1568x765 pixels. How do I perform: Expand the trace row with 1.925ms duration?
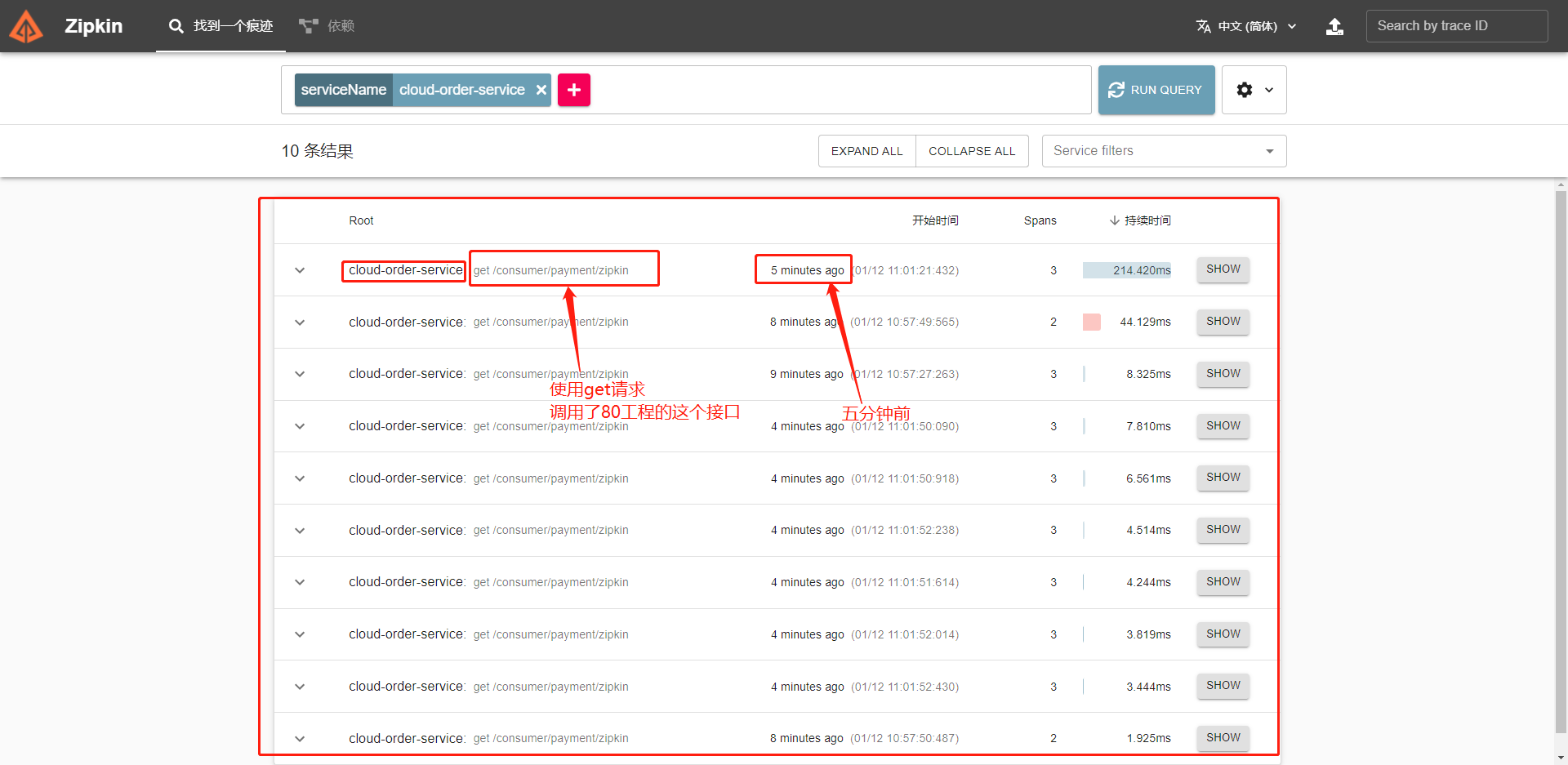tap(300, 739)
